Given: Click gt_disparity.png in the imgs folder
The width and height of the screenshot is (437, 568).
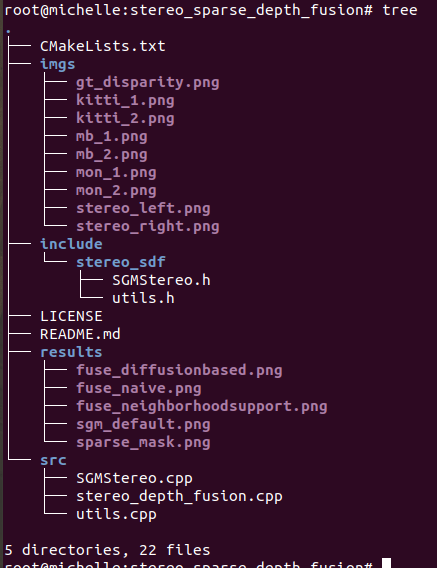Looking at the screenshot, I should click(147, 83).
